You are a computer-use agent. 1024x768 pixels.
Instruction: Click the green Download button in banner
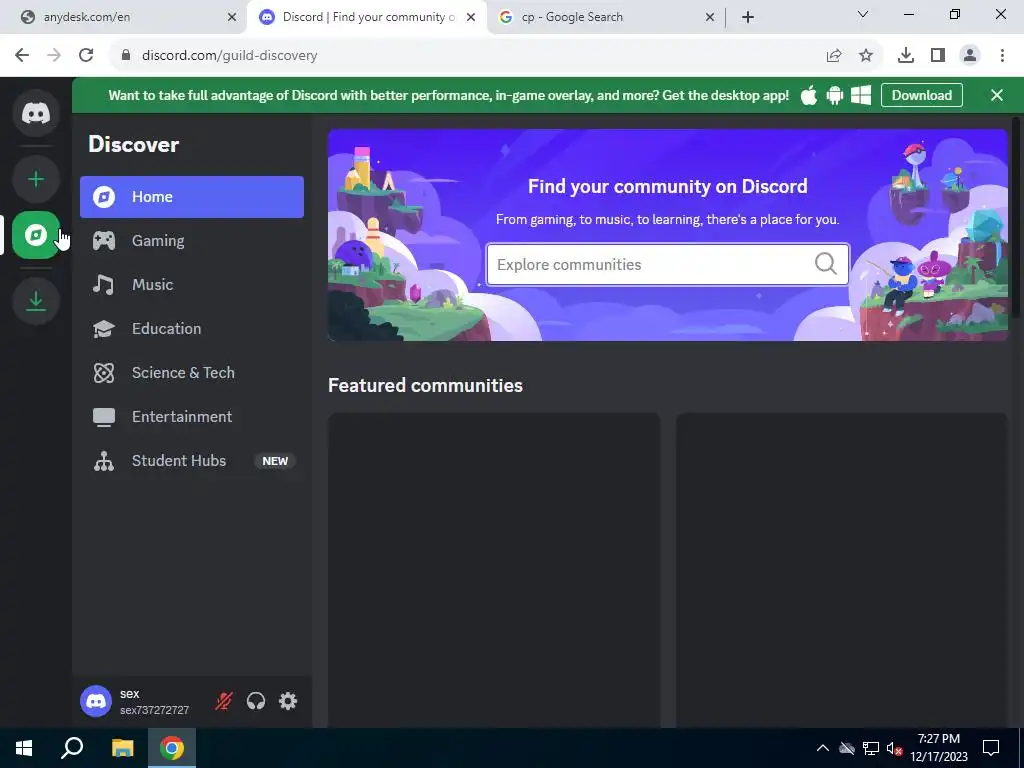point(921,95)
